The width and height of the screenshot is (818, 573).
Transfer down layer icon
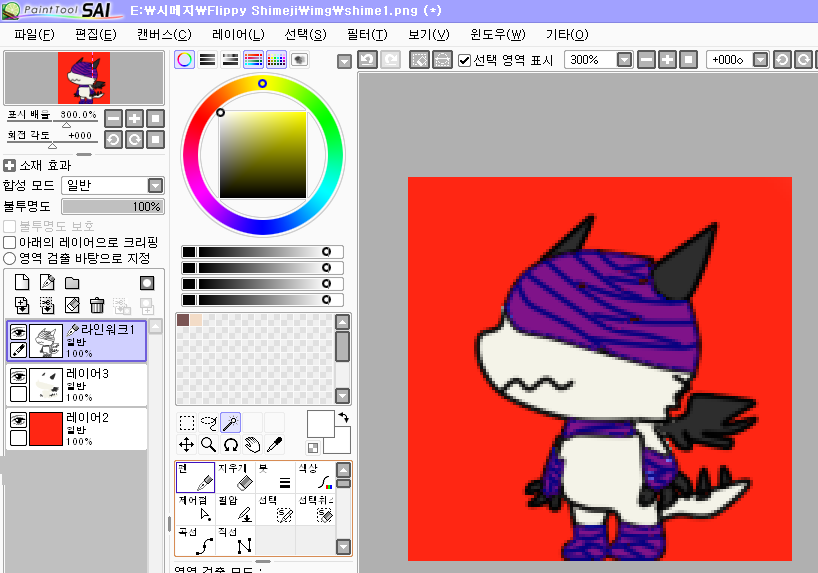tap(22, 305)
